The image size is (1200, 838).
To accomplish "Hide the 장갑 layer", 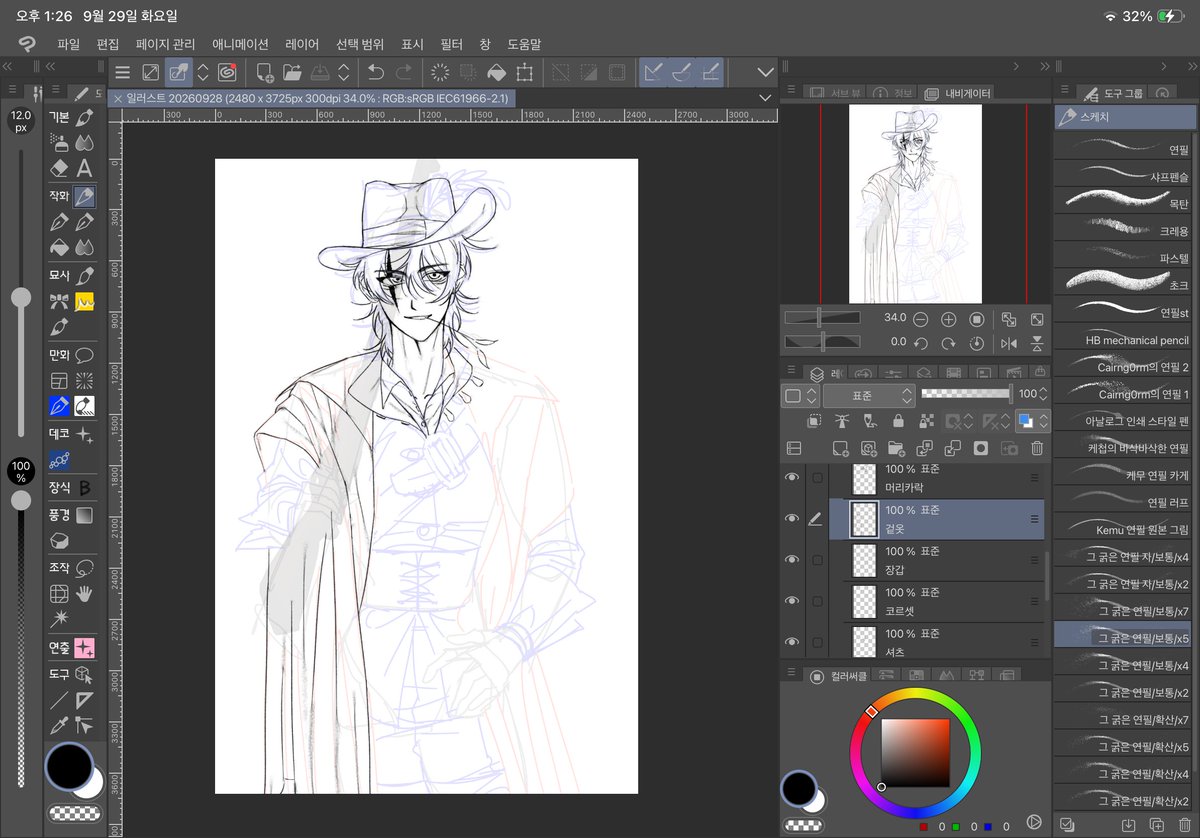I will 792,560.
